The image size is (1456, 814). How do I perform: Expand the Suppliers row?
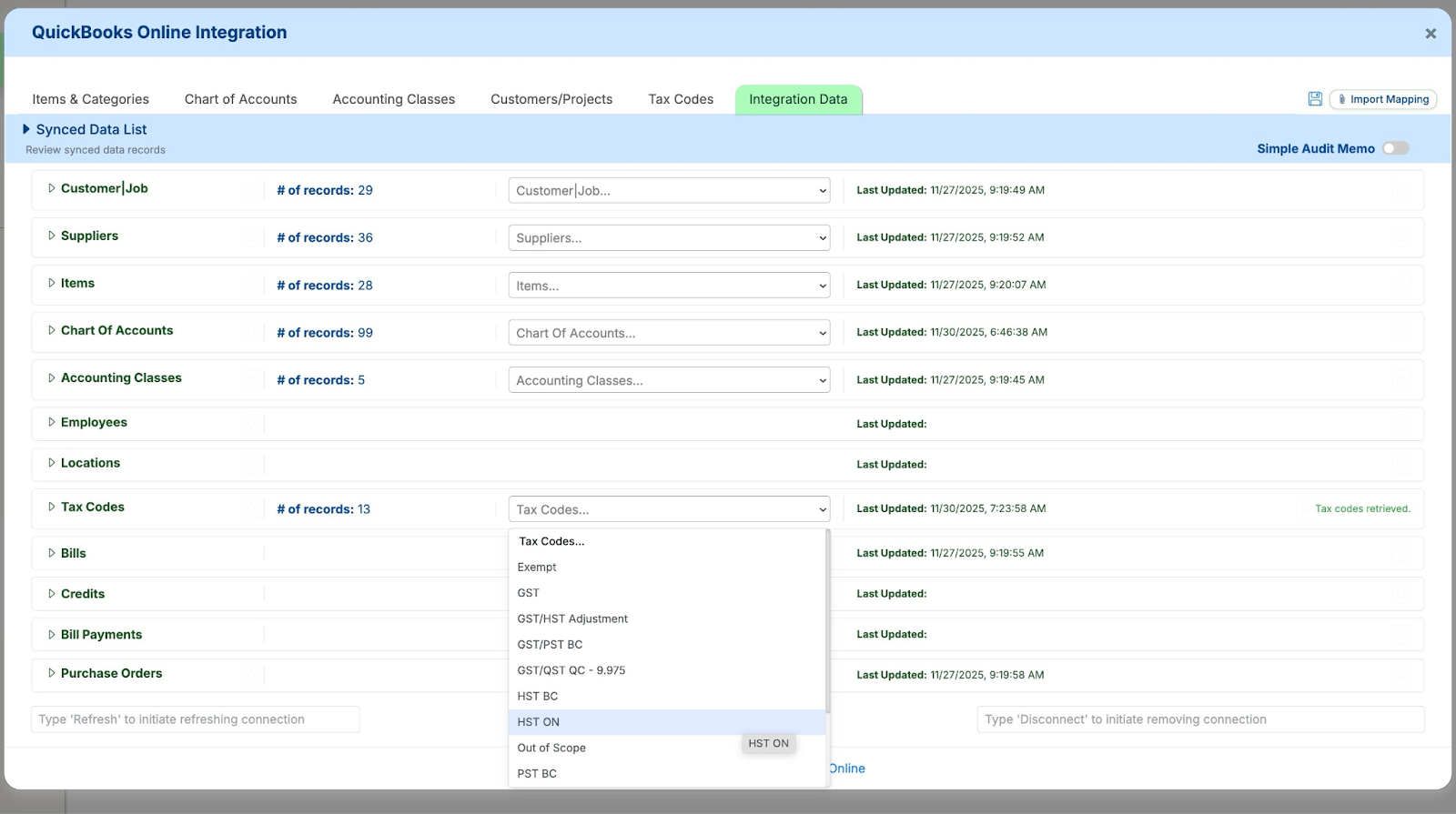point(52,236)
